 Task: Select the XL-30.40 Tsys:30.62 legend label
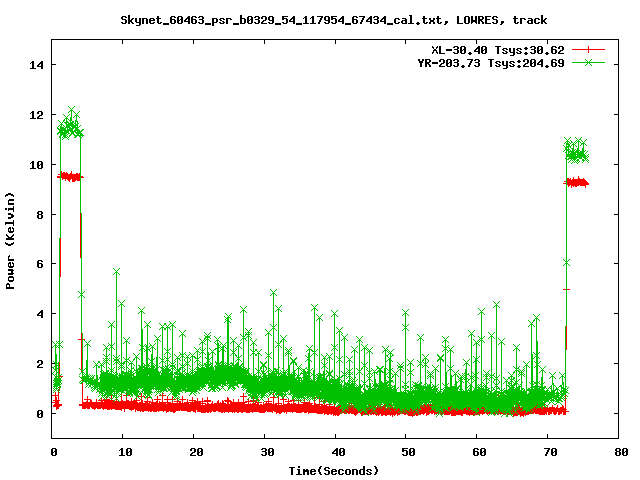498,50
